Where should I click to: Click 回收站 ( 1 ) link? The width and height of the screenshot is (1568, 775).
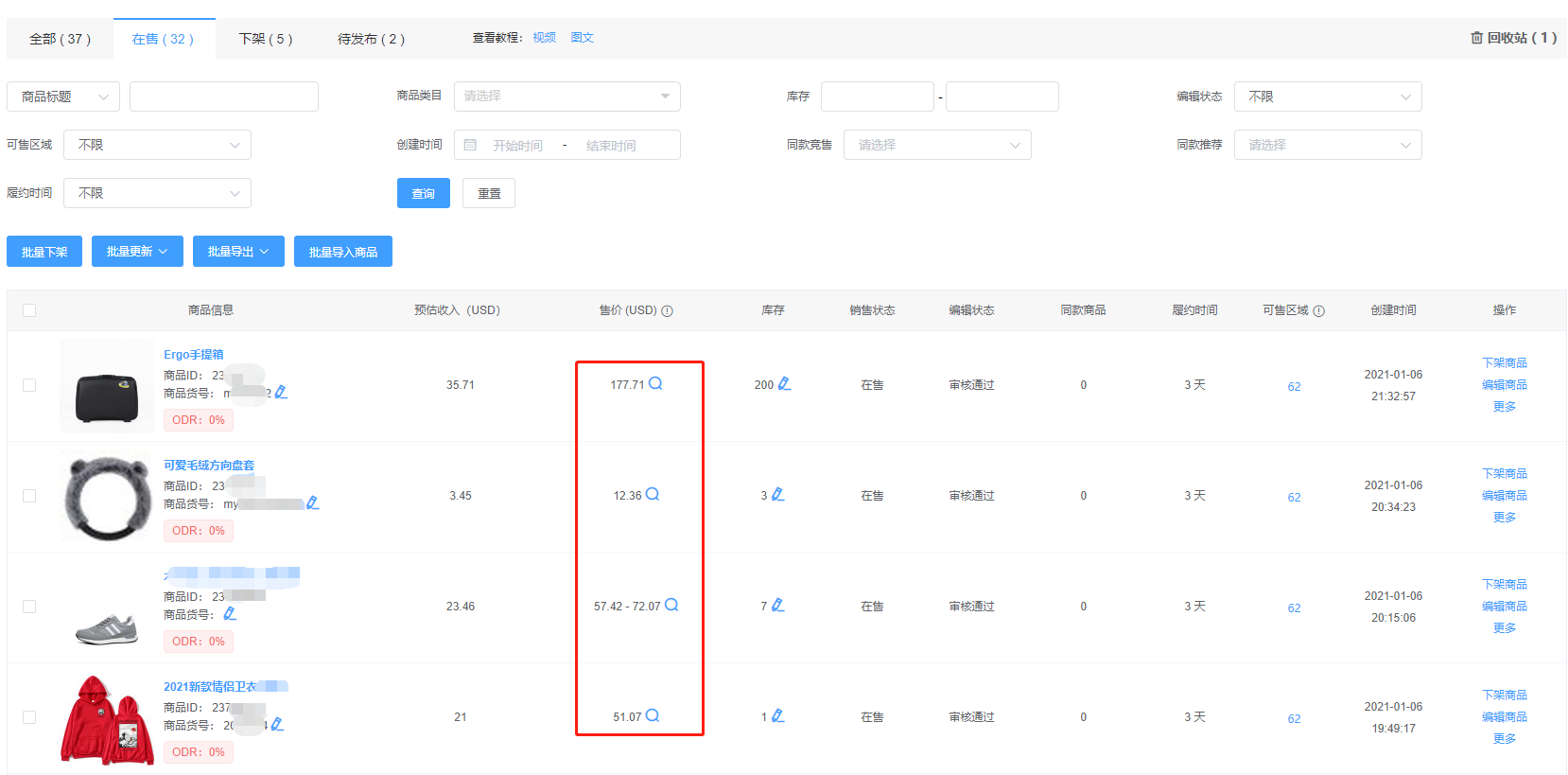1514,38
